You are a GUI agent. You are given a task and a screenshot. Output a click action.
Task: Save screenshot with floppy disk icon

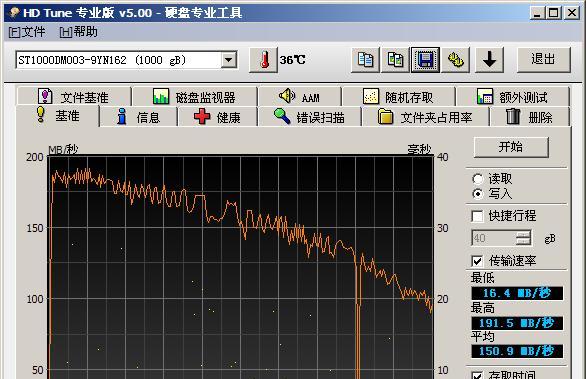coord(425,60)
